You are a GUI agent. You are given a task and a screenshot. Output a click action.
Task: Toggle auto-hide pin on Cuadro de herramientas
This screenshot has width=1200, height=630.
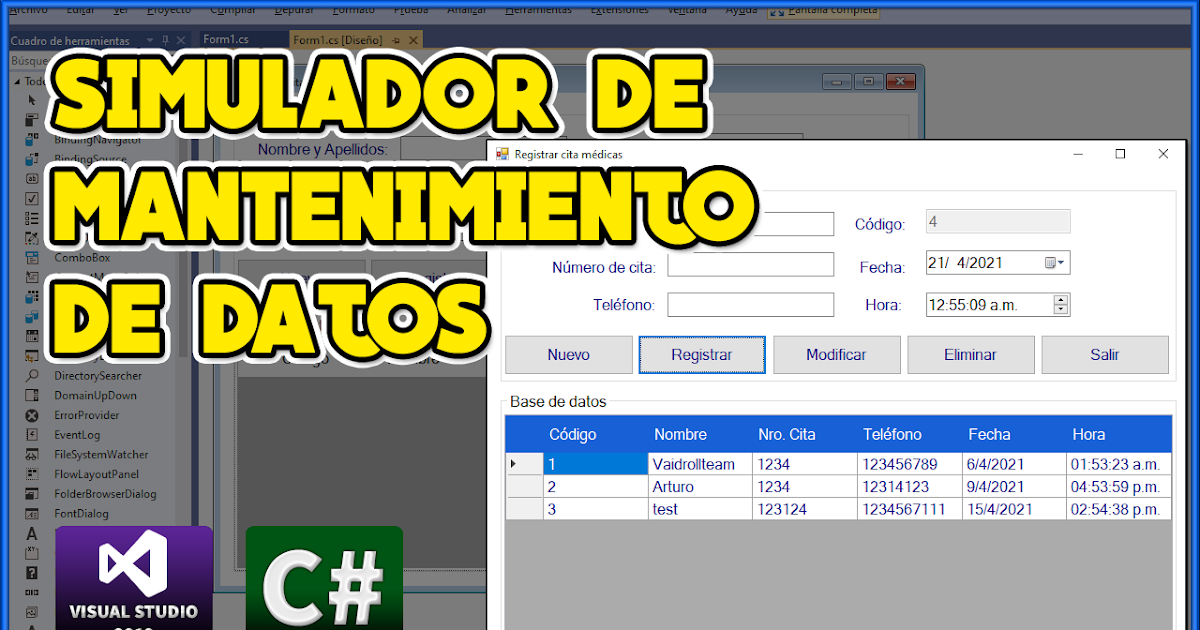[x=165, y=40]
